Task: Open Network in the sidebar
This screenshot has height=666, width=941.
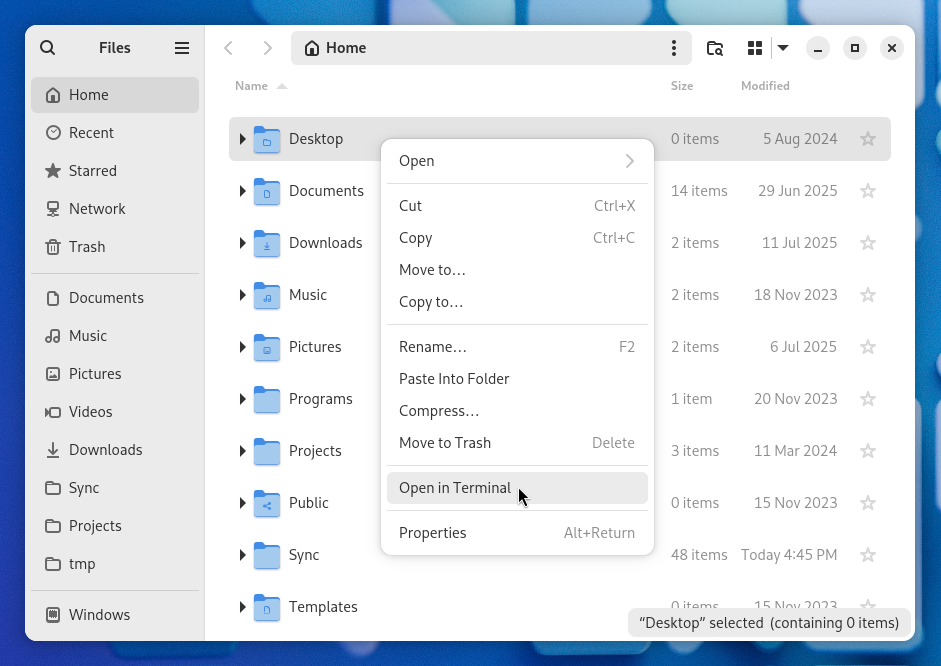Action: pyautogui.click(x=115, y=209)
